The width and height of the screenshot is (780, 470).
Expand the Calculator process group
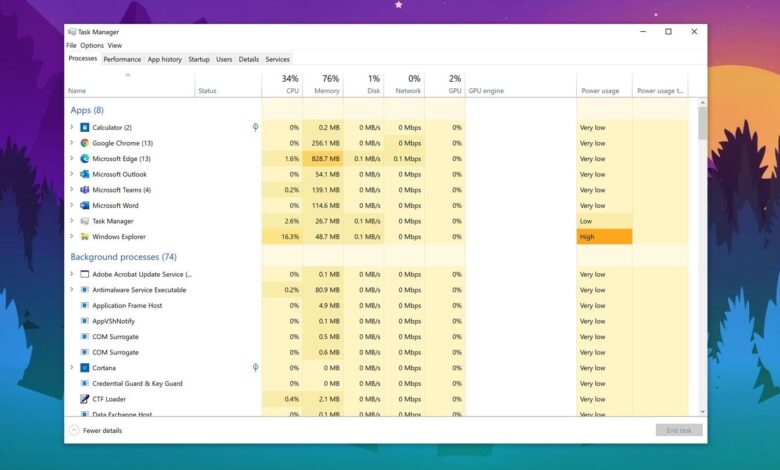[x=72, y=127]
